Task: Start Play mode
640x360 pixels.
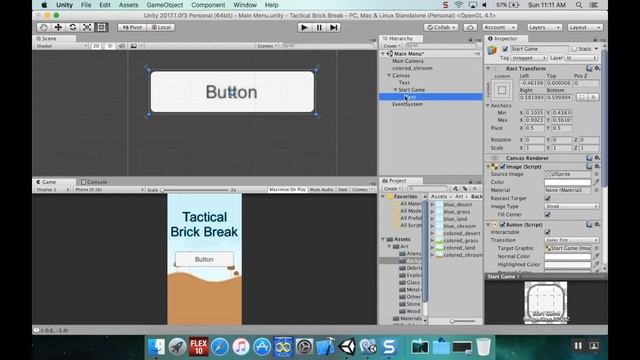Action: 304,27
